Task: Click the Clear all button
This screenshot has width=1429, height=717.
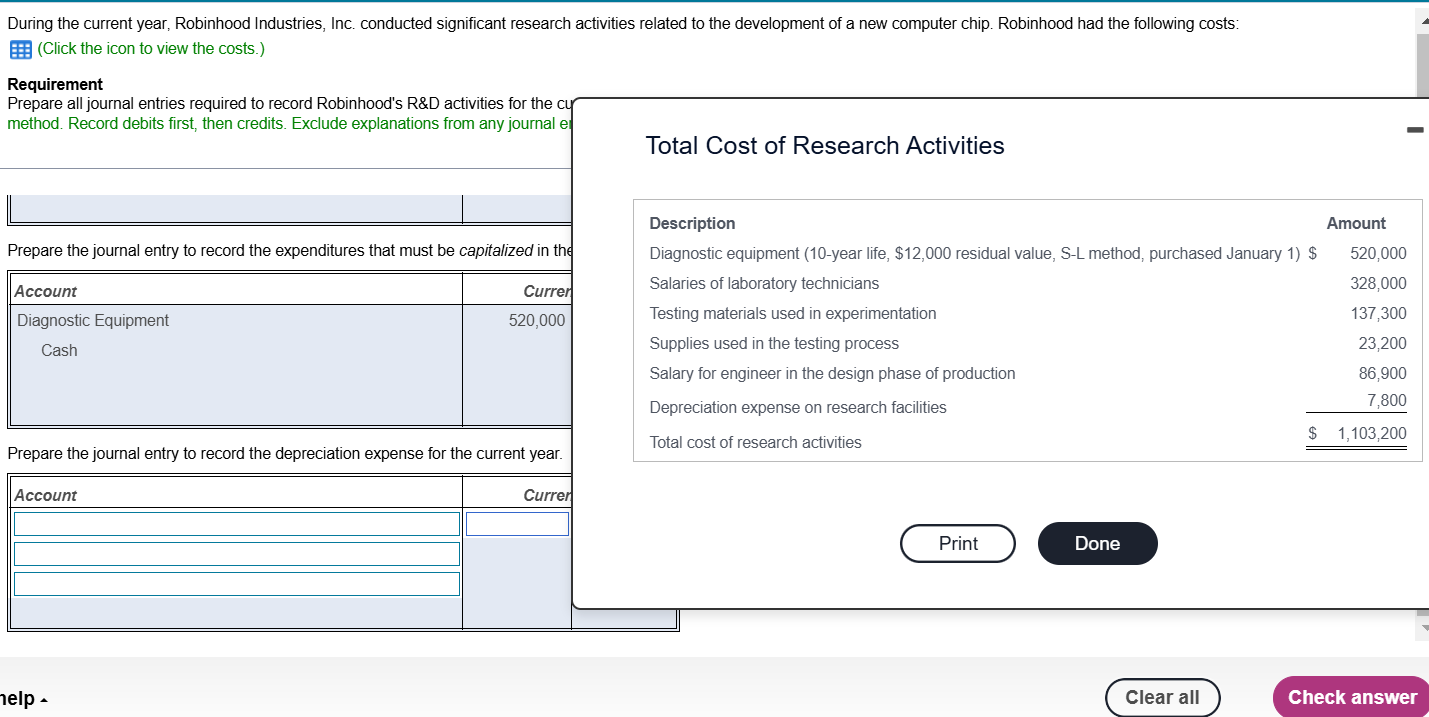Action: click(x=1162, y=697)
